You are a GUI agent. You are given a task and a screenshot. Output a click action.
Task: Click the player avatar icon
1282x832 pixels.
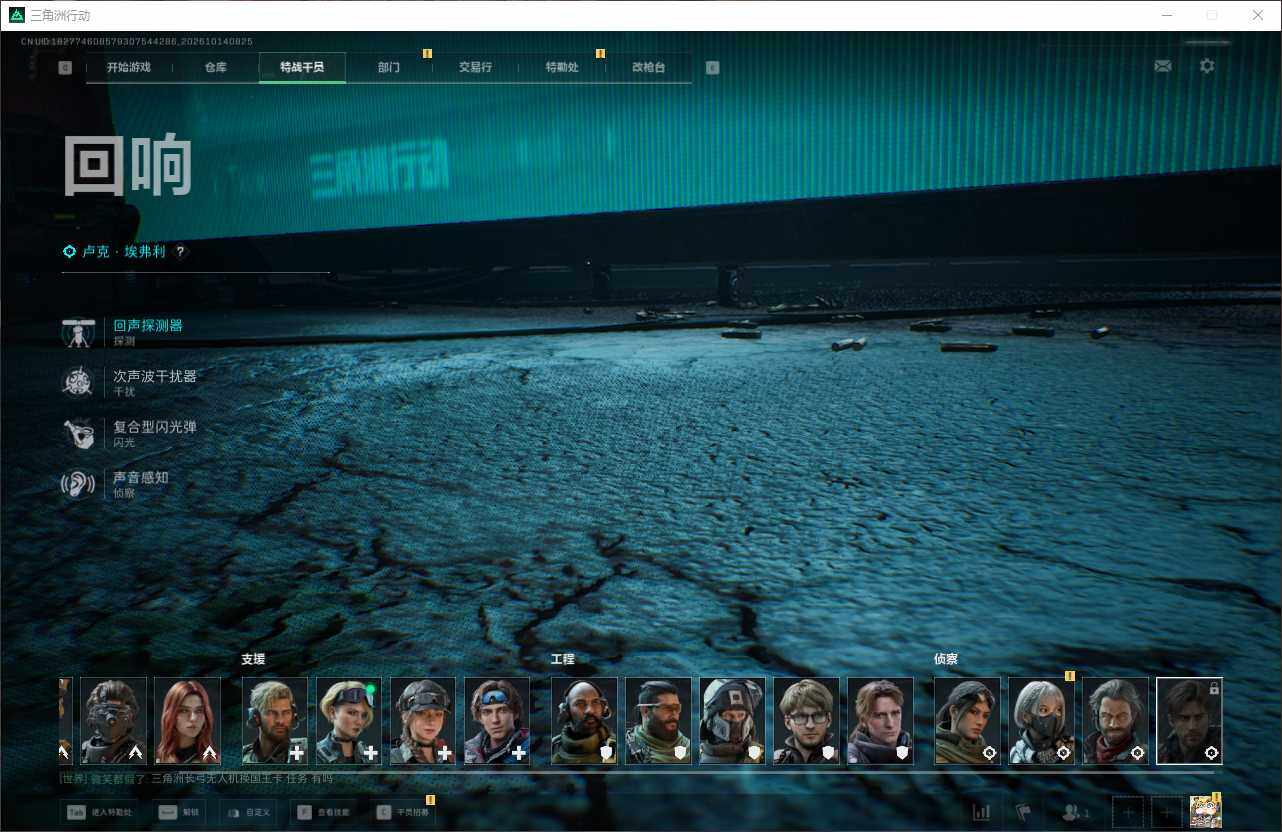pyautogui.click(x=1205, y=812)
